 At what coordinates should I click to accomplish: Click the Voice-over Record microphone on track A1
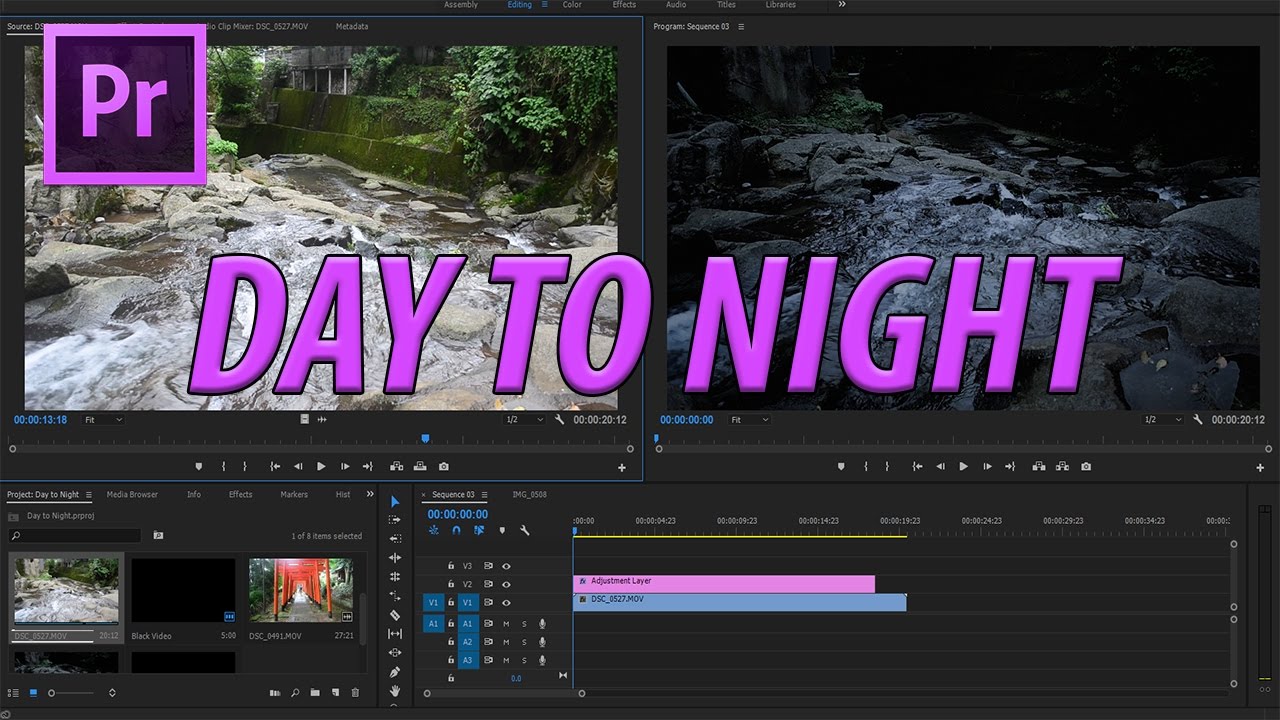pos(542,624)
